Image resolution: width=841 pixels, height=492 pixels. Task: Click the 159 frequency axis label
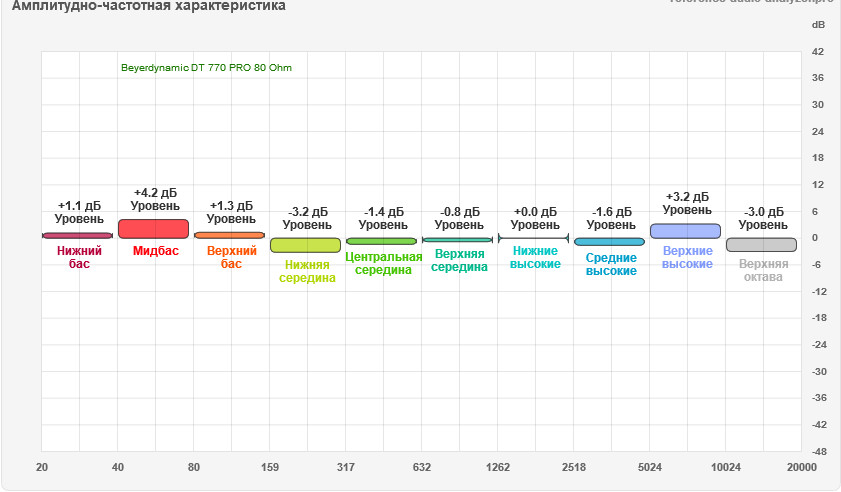point(270,467)
